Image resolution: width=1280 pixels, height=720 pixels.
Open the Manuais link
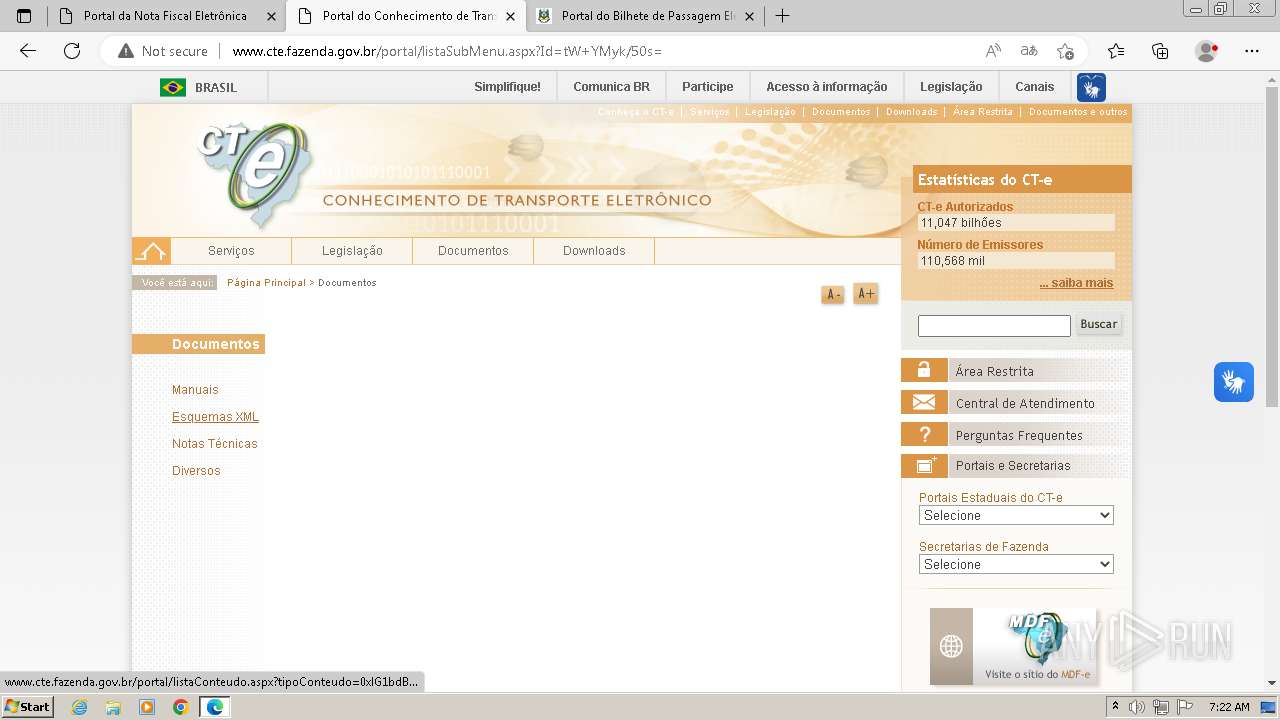(195, 390)
